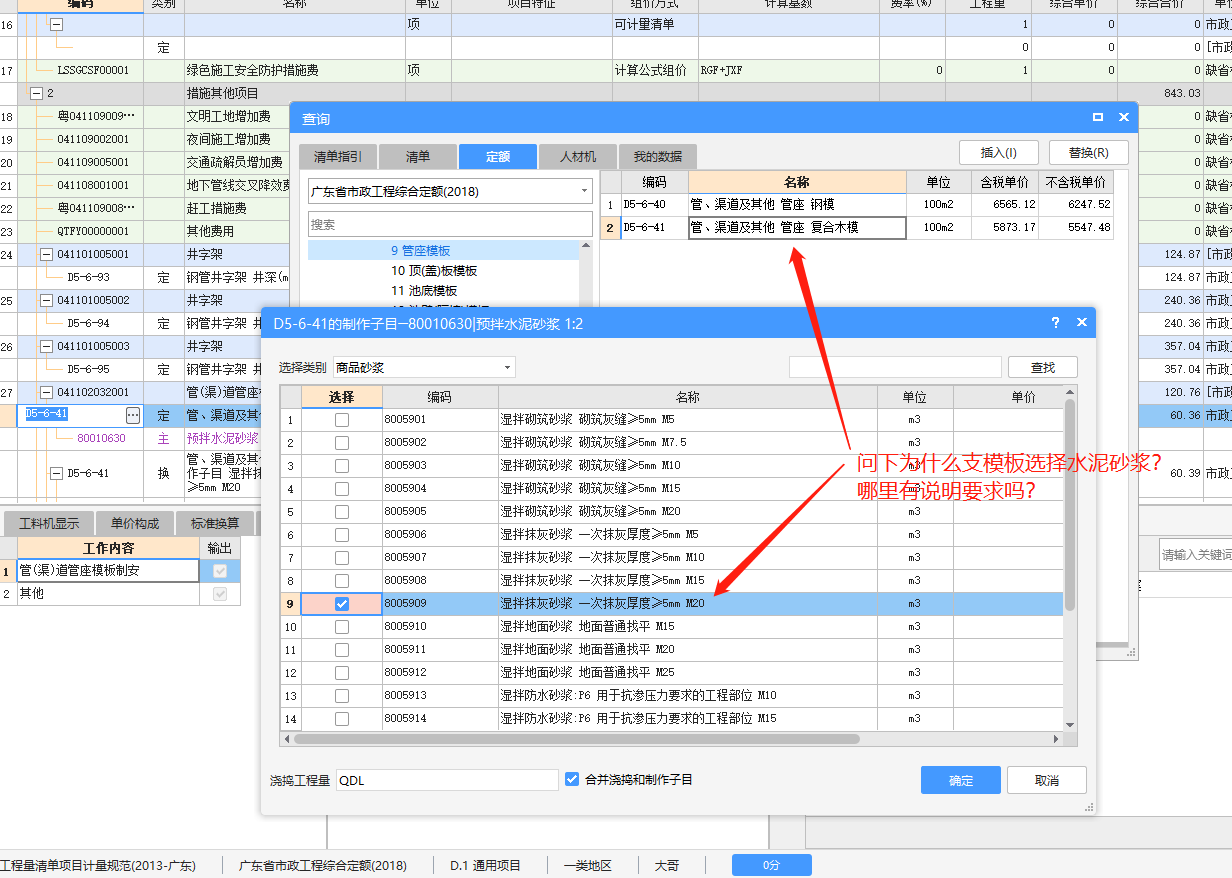Uncheck the selected row 8005909 checkbox
The width and height of the screenshot is (1232, 878).
(x=342, y=604)
